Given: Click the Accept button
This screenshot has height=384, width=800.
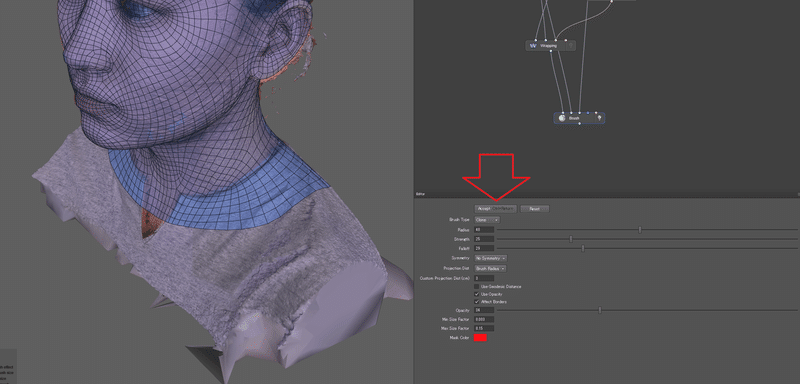Looking at the screenshot, I should (x=496, y=209).
